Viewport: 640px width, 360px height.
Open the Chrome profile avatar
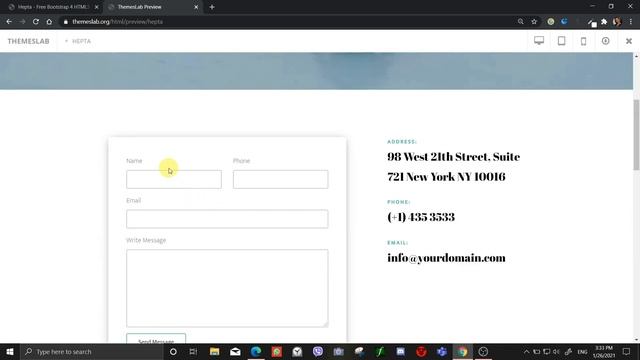click(x=617, y=22)
